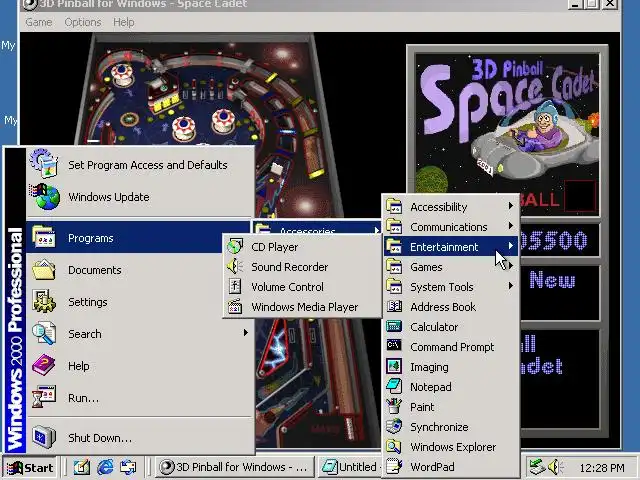Click the Space Cadet artwork panel
This screenshot has width=640, height=480.
(x=507, y=122)
